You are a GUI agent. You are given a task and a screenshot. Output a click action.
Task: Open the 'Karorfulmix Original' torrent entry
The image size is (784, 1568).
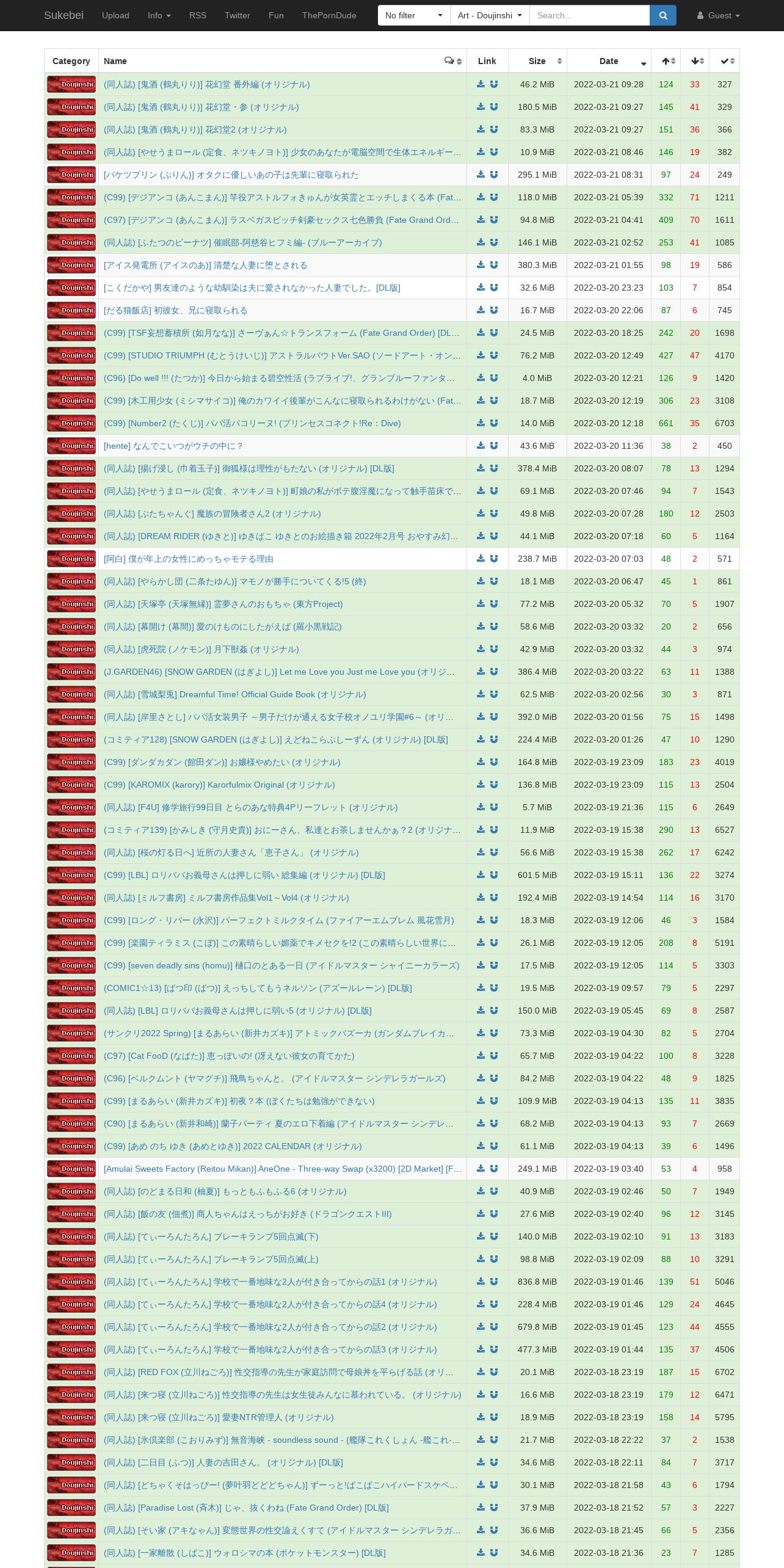click(219, 785)
